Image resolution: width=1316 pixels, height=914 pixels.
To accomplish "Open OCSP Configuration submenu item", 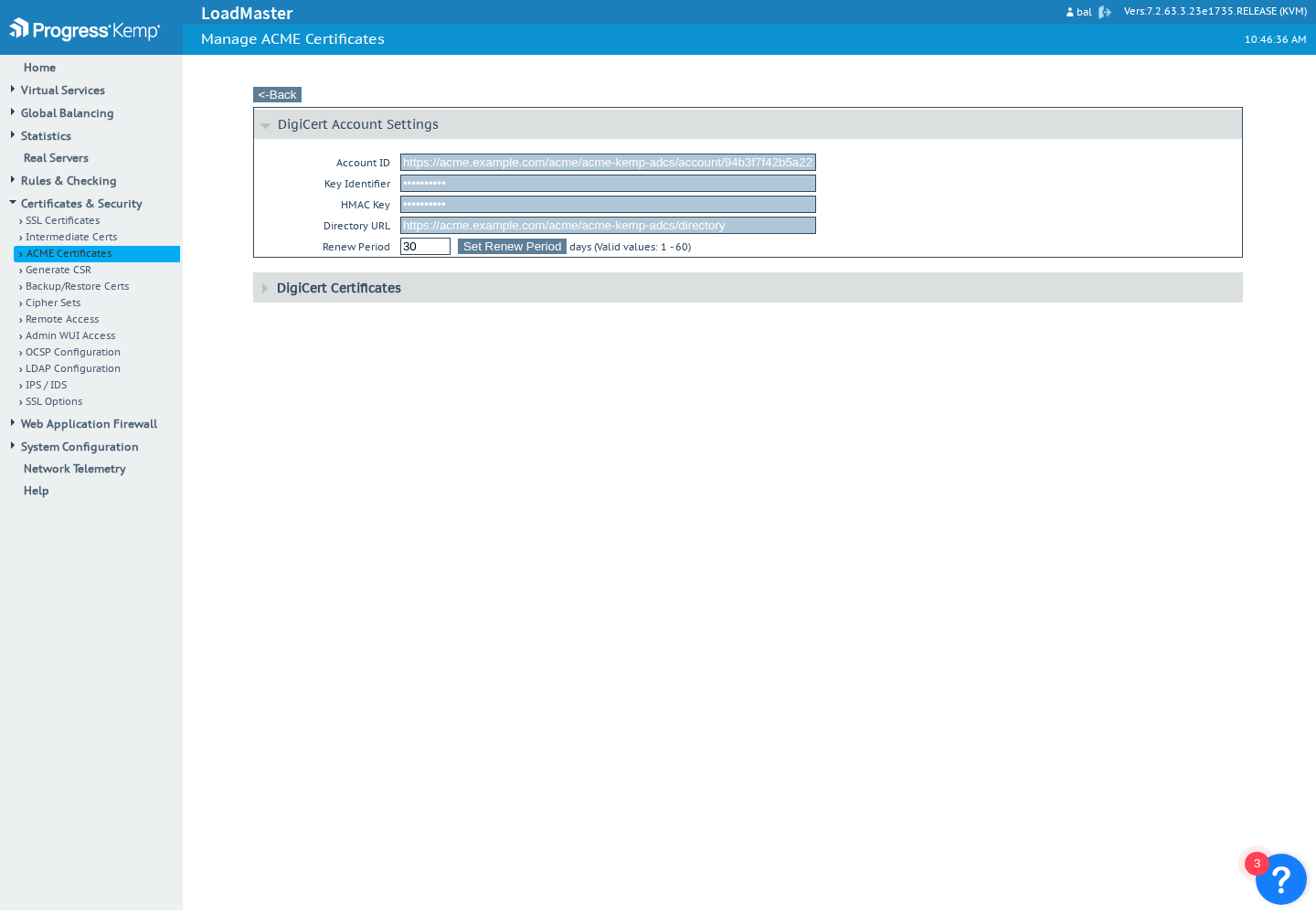I will [73, 352].
